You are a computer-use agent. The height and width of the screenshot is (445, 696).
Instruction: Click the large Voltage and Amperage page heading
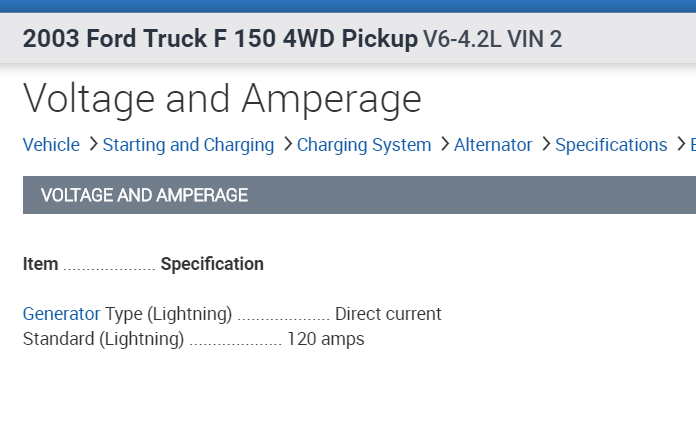click(222, 99)
